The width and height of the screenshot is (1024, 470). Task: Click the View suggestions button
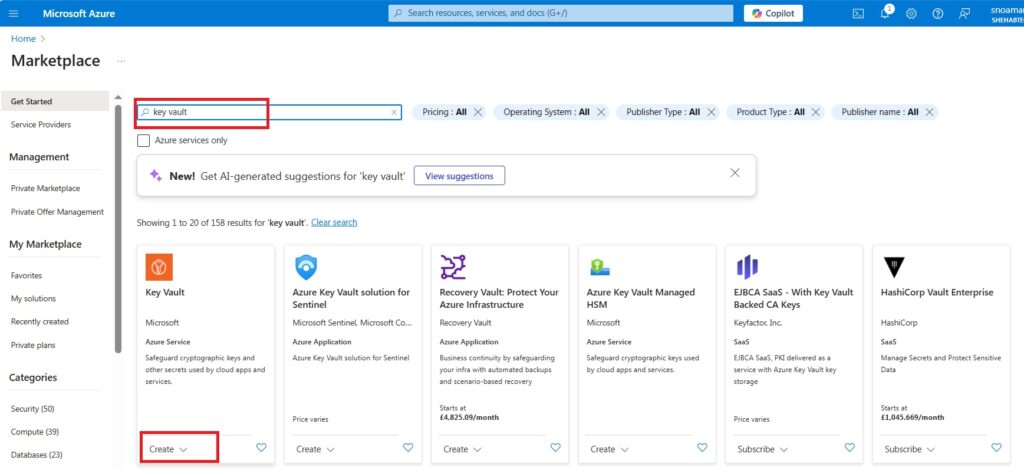459,176
